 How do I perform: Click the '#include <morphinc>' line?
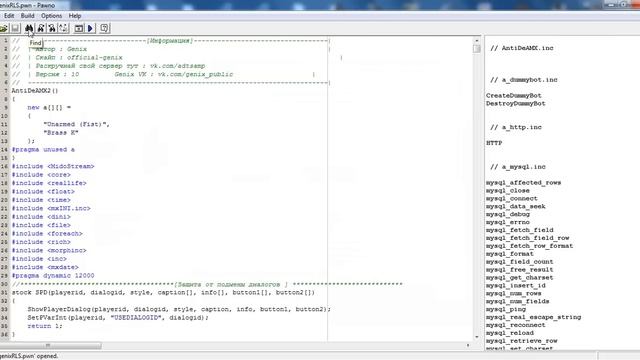tap(49, 250)
